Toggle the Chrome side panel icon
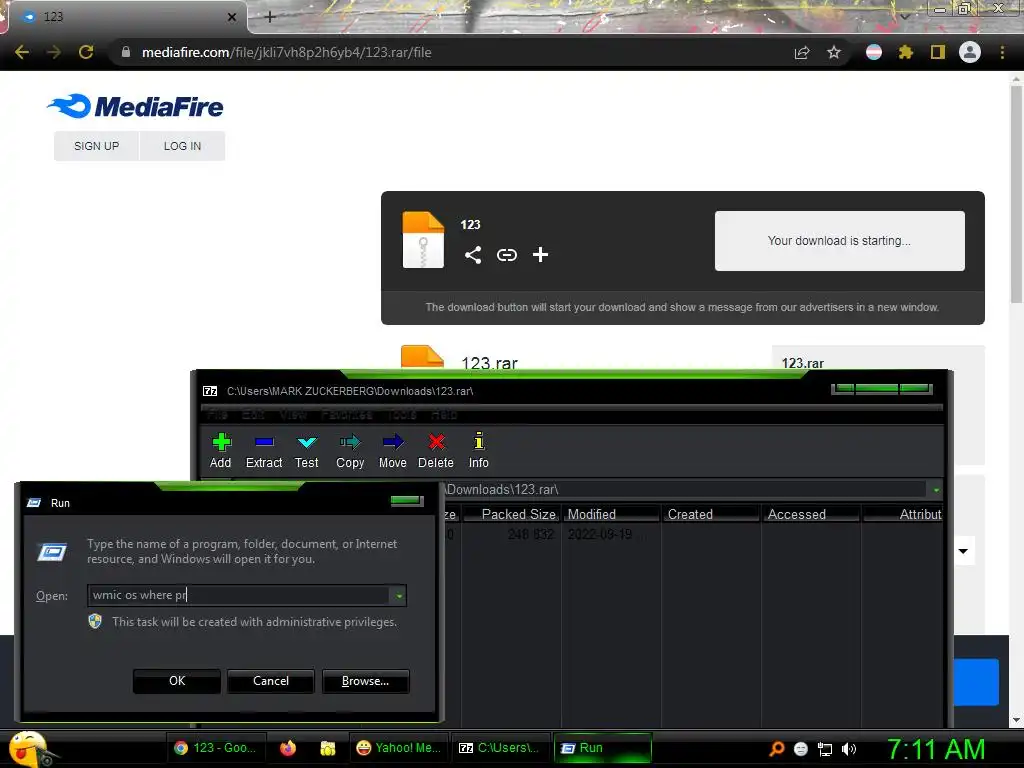The height and width of the screenshot is (768, 1024). pyautogui.click(x=938, y=52)
